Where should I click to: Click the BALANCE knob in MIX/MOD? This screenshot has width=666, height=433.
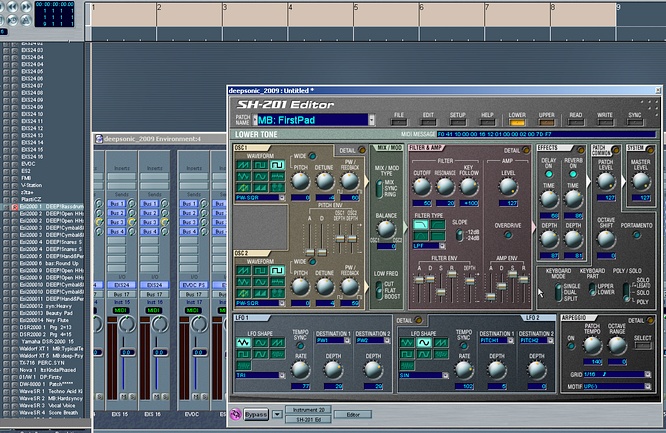(386, 230)
